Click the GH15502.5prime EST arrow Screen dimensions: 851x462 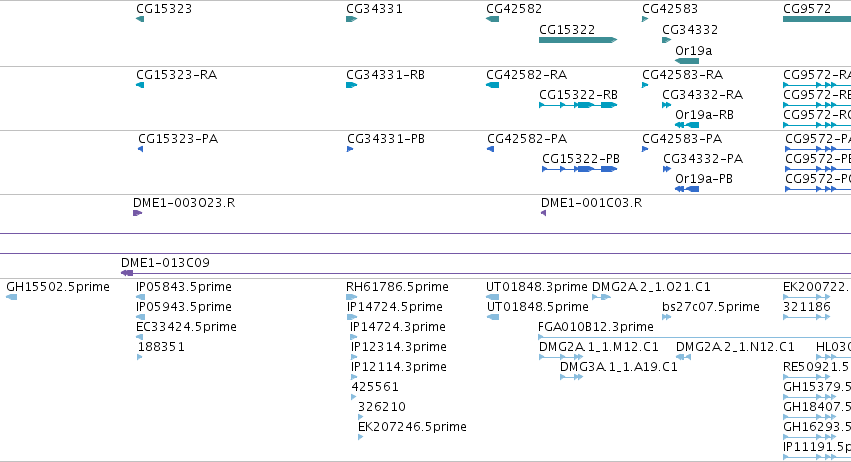pyautogui.click(x=11, y=297)
